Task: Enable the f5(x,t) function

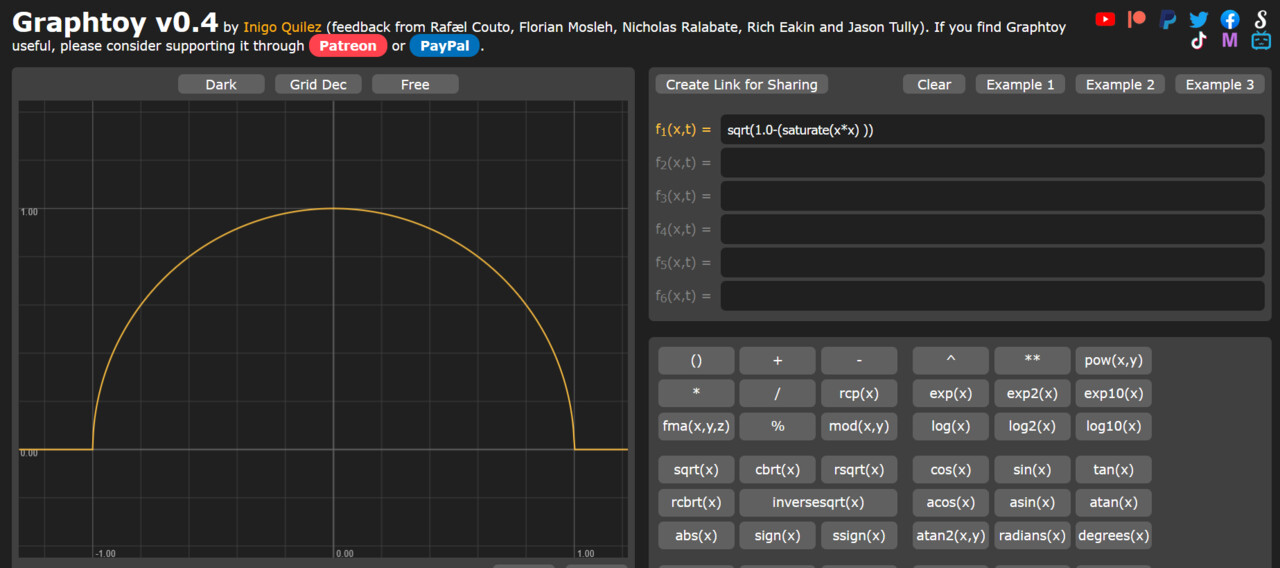Action: (683, 262)
